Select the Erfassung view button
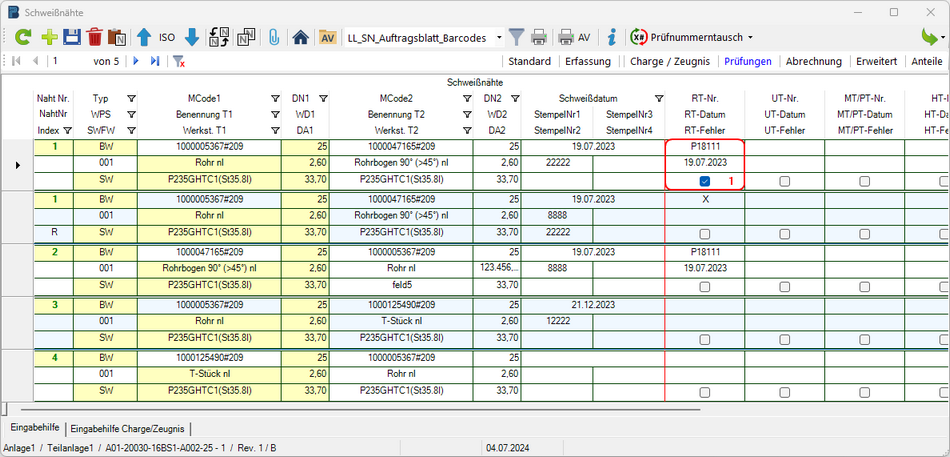 point(588,61)
